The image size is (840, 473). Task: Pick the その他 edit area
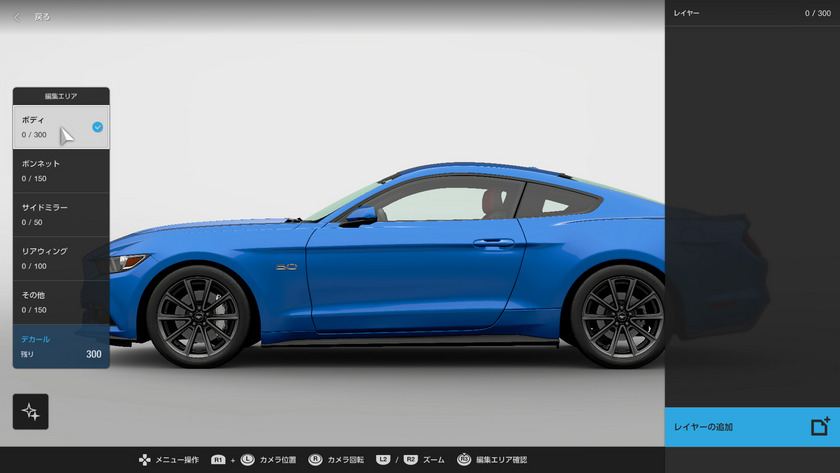click(61, 302)
